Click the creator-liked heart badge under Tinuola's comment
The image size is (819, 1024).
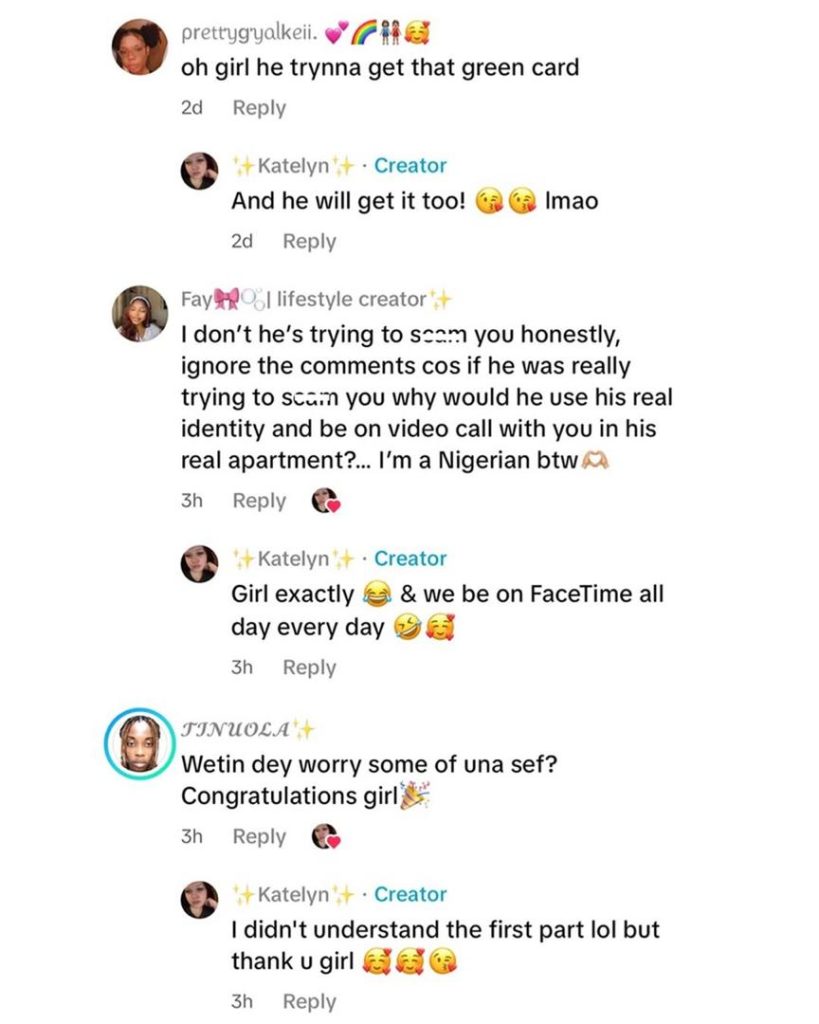click(327, 836)
